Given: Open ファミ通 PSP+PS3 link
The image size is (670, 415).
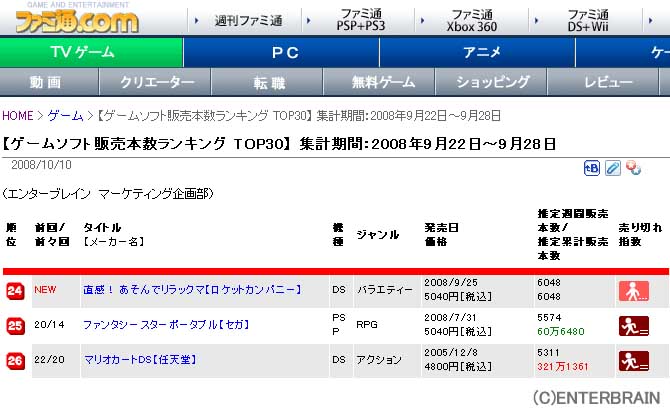Looking at the screenshot, I should point(361,20).
